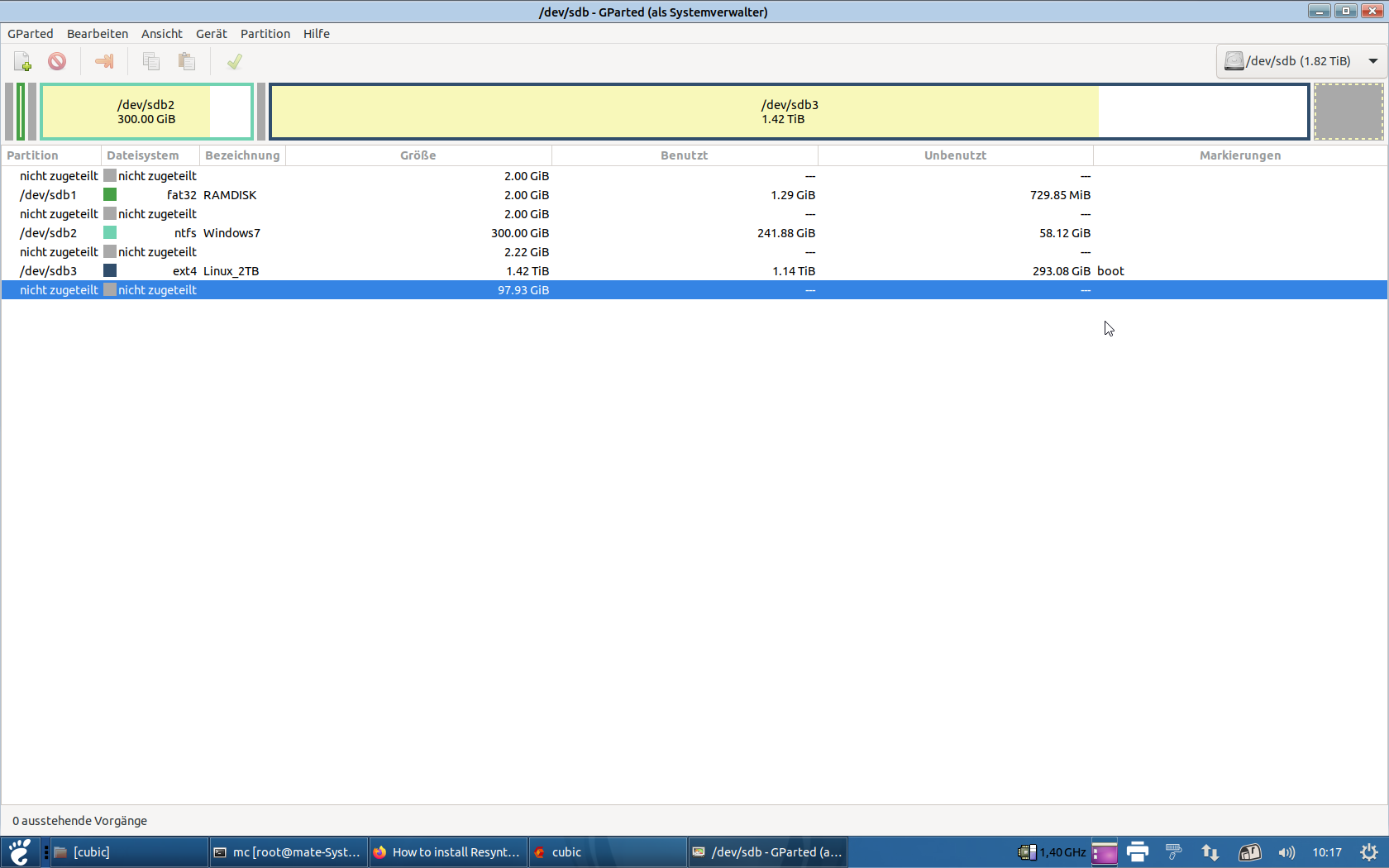1389x868 pixels.
Task: Click the boot flag cell
Action: pos(1110,271)
